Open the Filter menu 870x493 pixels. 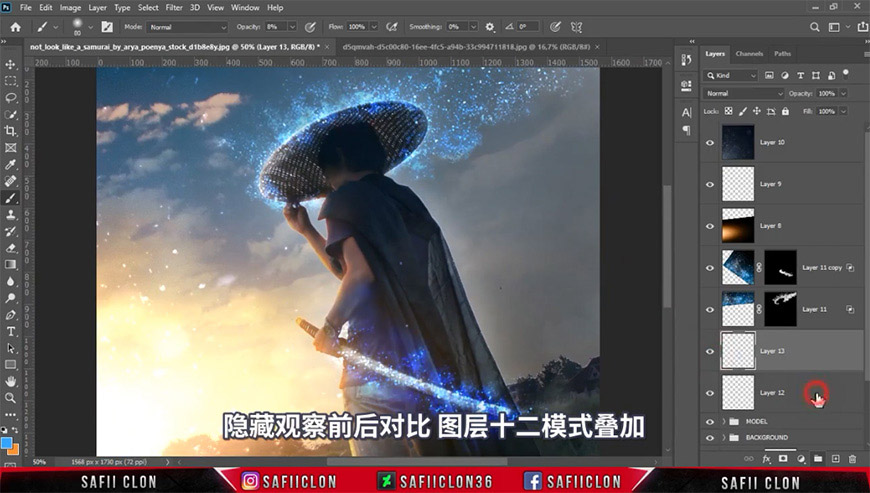(x=174, y=8)
